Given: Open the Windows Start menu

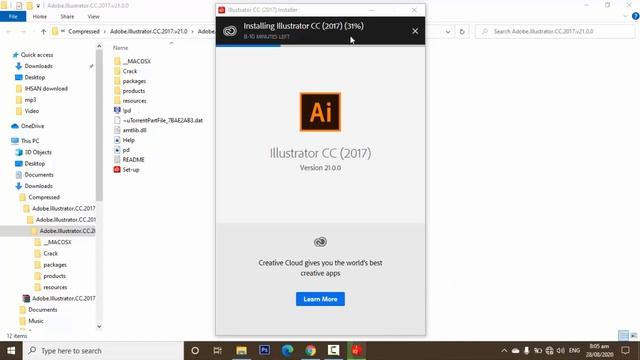Looking at the screenshot, I should [x=11, y=351].
